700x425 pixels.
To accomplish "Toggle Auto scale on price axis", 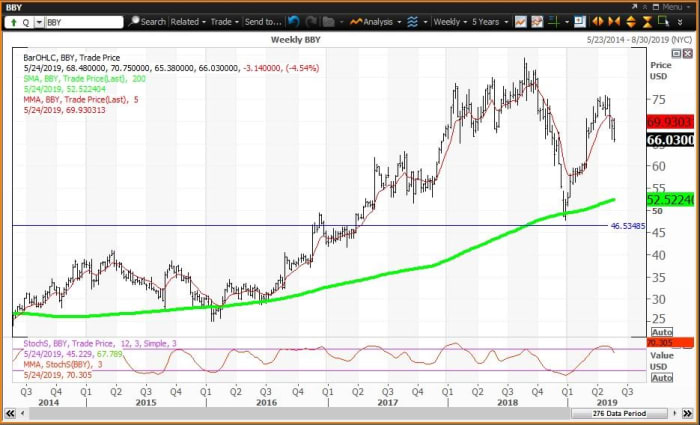I will point(661,331).
